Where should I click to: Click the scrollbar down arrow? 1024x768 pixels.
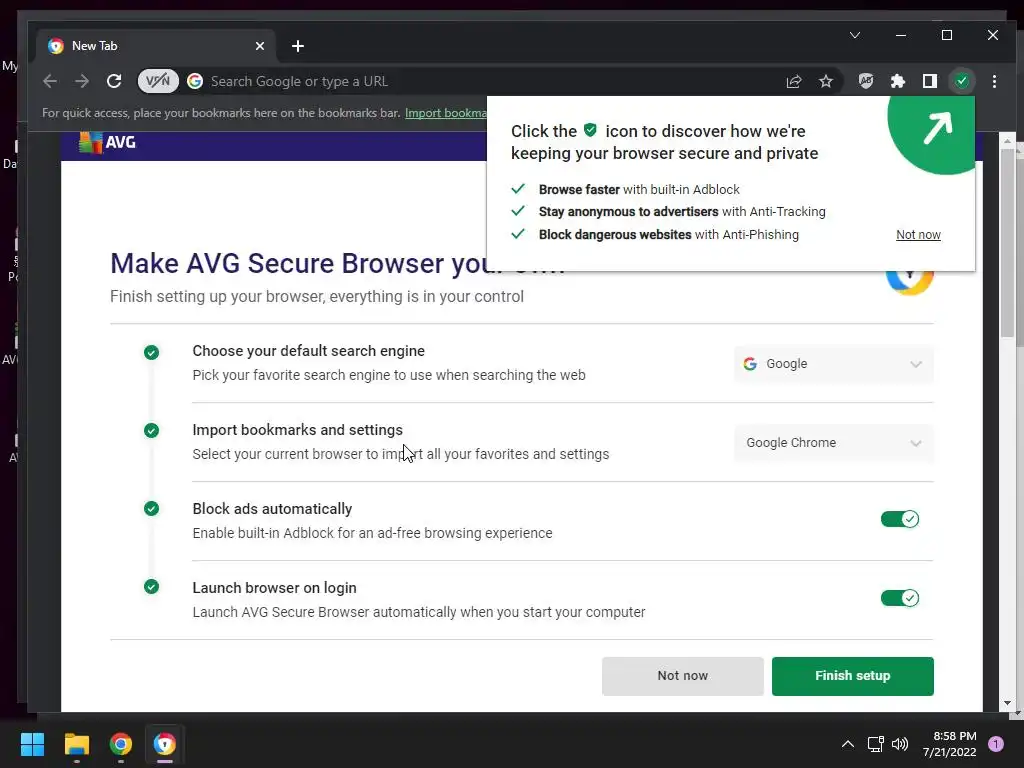click(x=1007, y=703)
